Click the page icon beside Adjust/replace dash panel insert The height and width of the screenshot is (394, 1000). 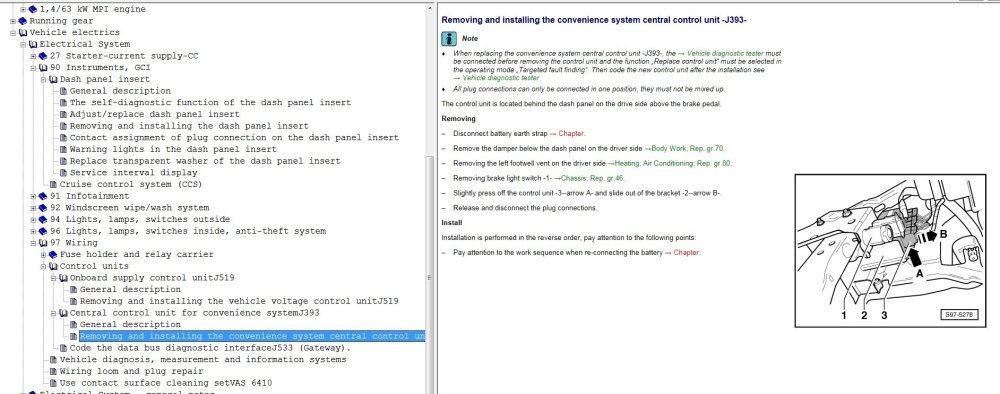64,114
